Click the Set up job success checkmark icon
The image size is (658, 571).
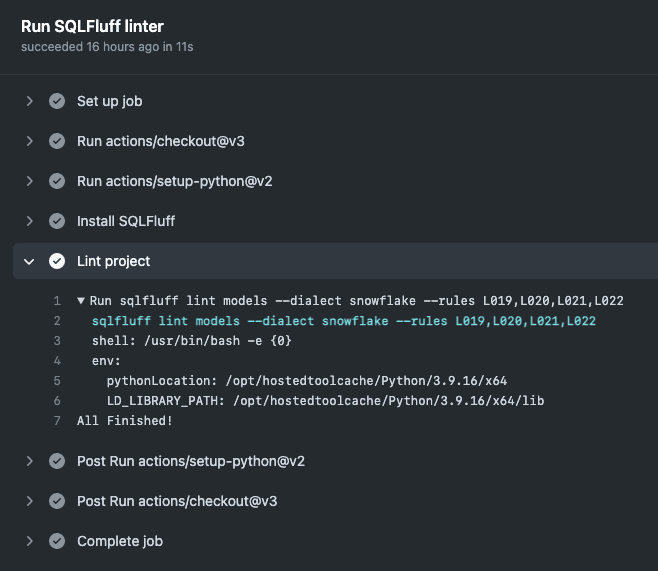coord(57,101)
